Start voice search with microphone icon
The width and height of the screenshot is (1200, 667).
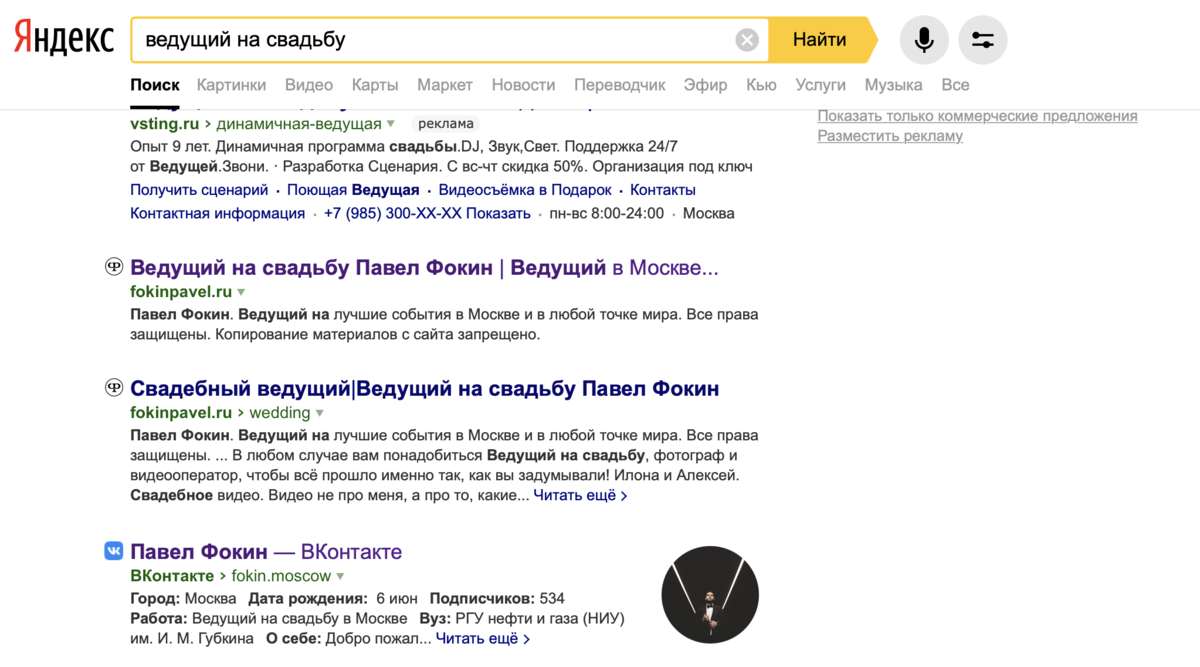click(x=924, y=40)
